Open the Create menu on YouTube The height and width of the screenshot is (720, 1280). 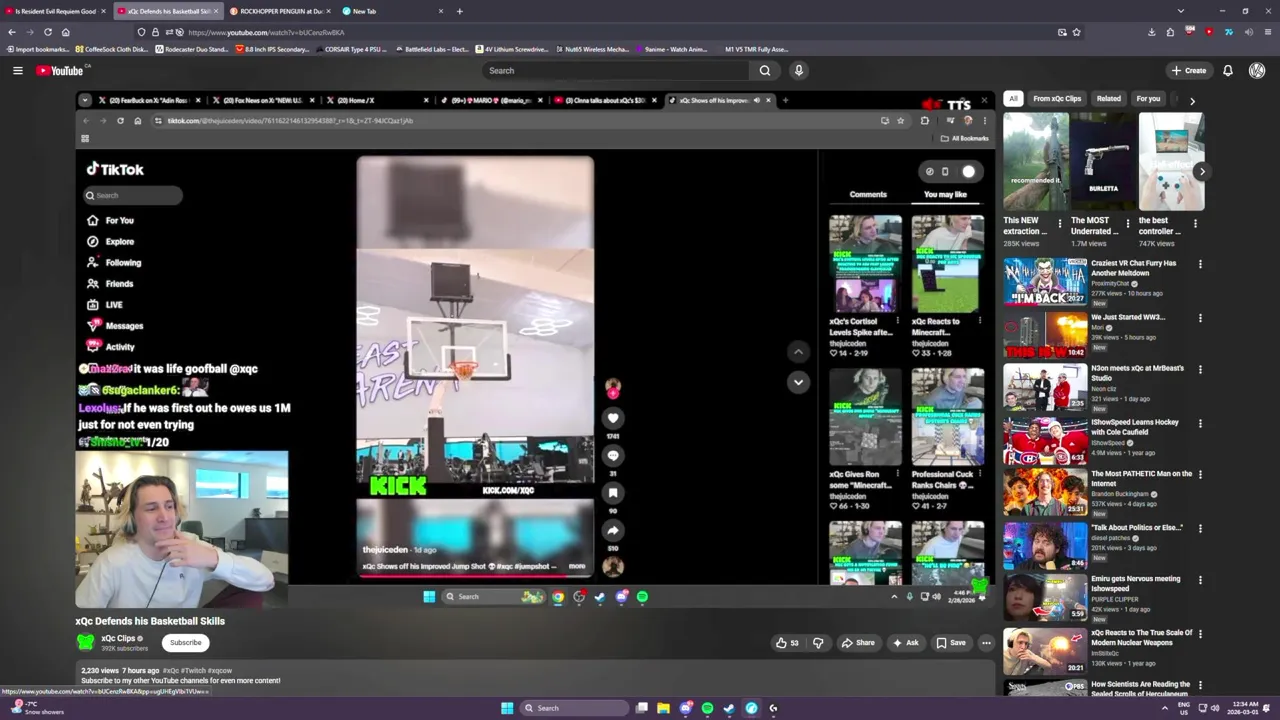pos(1189,70)
